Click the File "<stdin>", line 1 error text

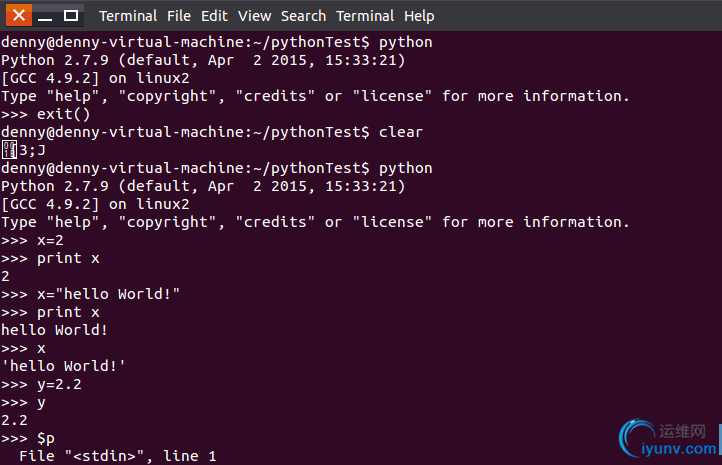point(117,456)
